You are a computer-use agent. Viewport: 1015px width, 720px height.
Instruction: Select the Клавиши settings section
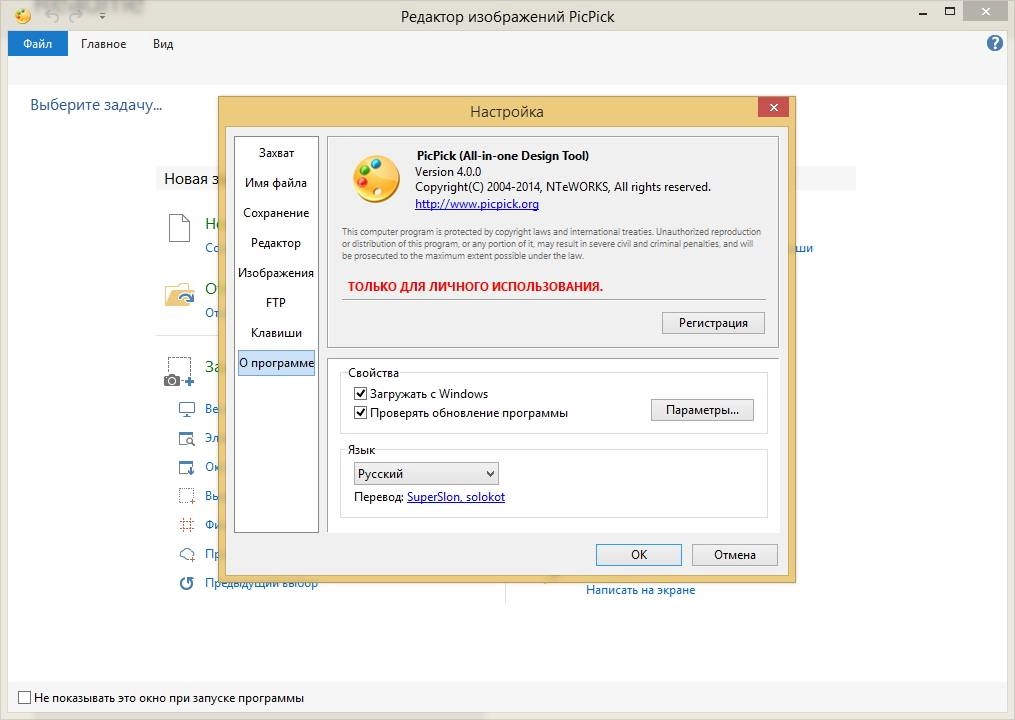[276, 333]
